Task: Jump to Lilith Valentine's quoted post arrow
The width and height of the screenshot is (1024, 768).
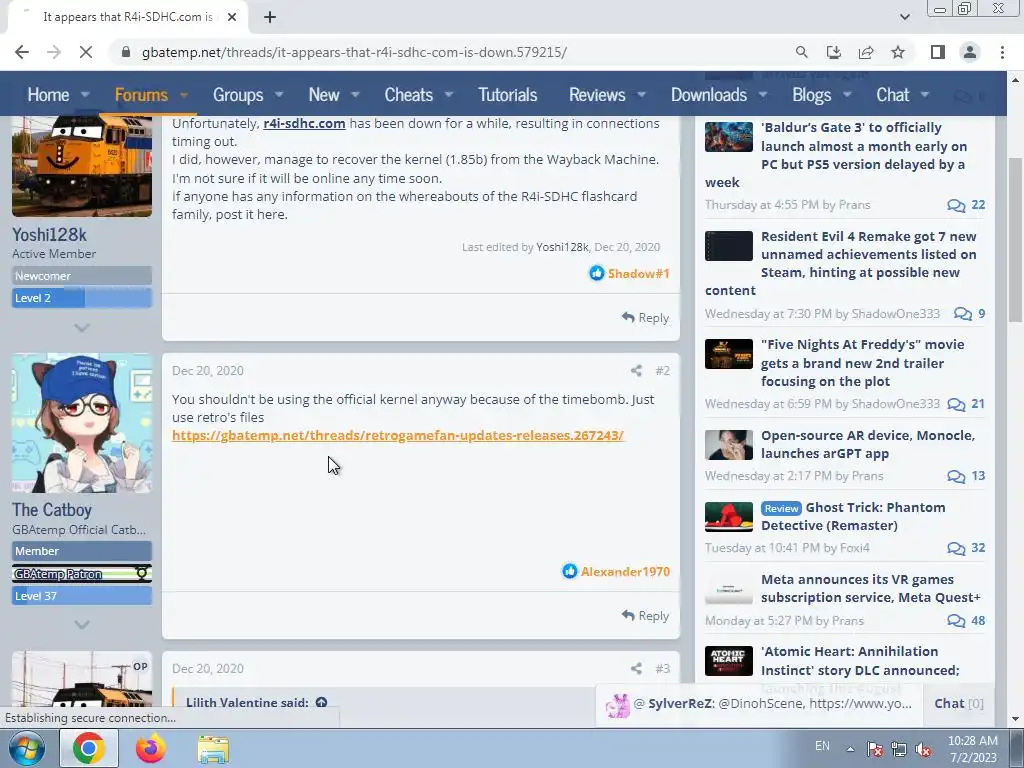Action: pyautogui.click(x=321, y=703)
